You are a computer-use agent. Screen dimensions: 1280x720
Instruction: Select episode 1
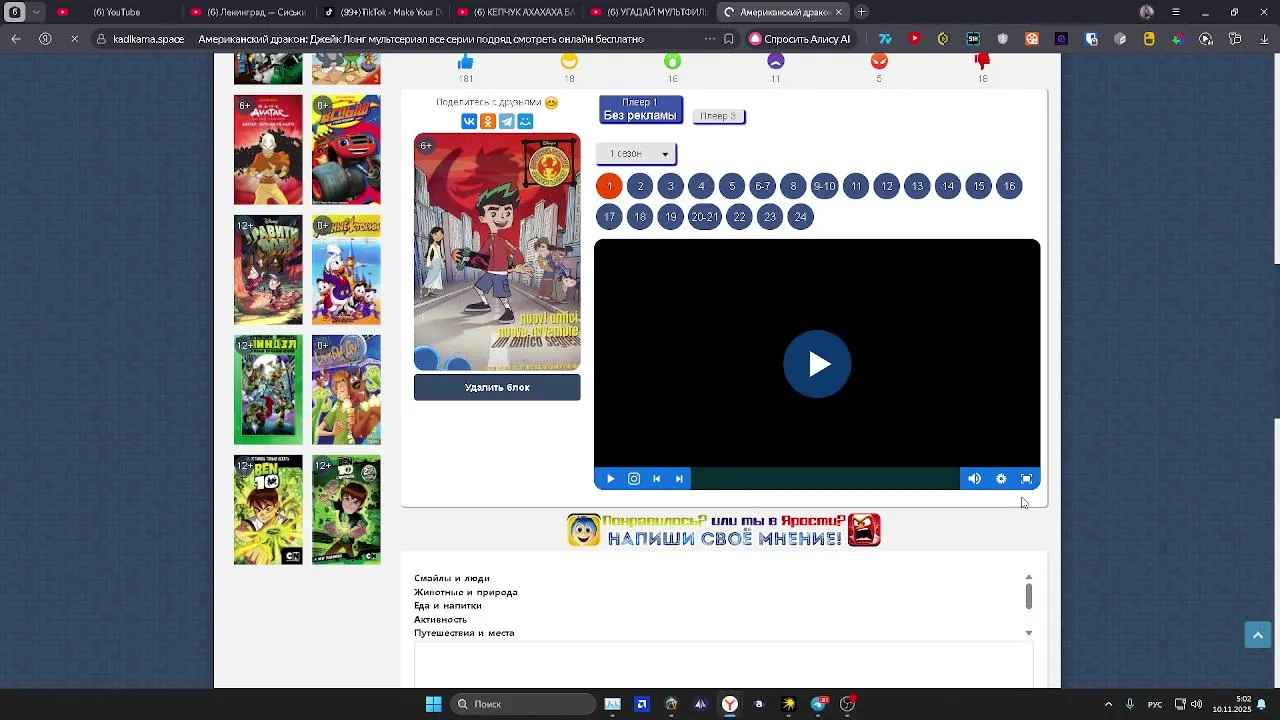609,186
